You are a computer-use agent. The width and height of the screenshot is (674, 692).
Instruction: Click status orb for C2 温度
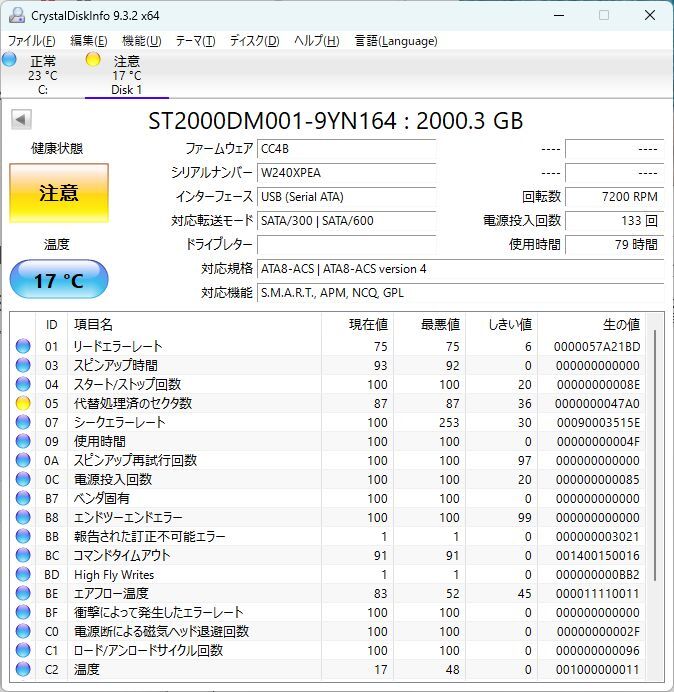tap(23, 669)
